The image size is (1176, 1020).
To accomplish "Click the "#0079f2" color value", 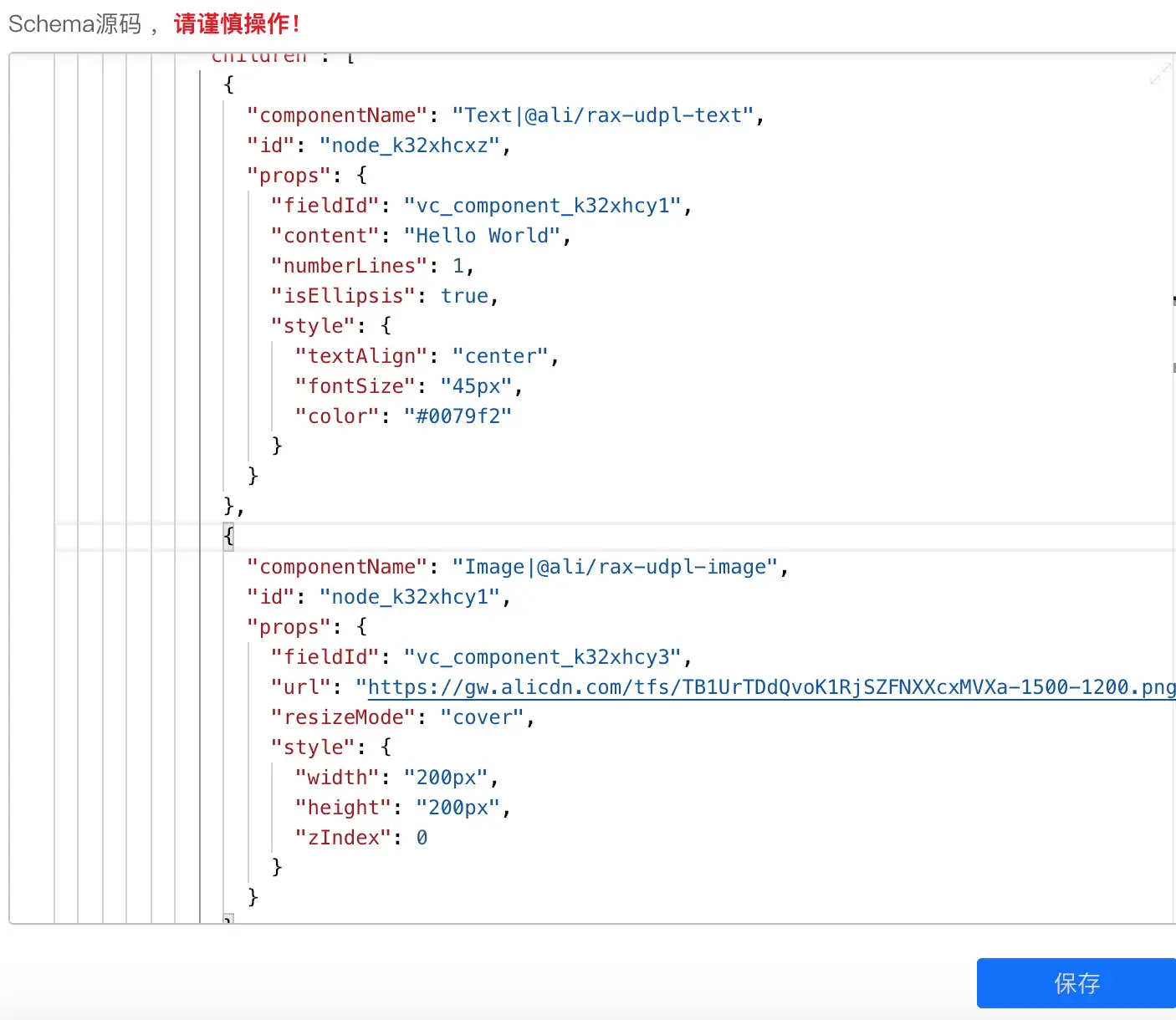I will point(458,416).
